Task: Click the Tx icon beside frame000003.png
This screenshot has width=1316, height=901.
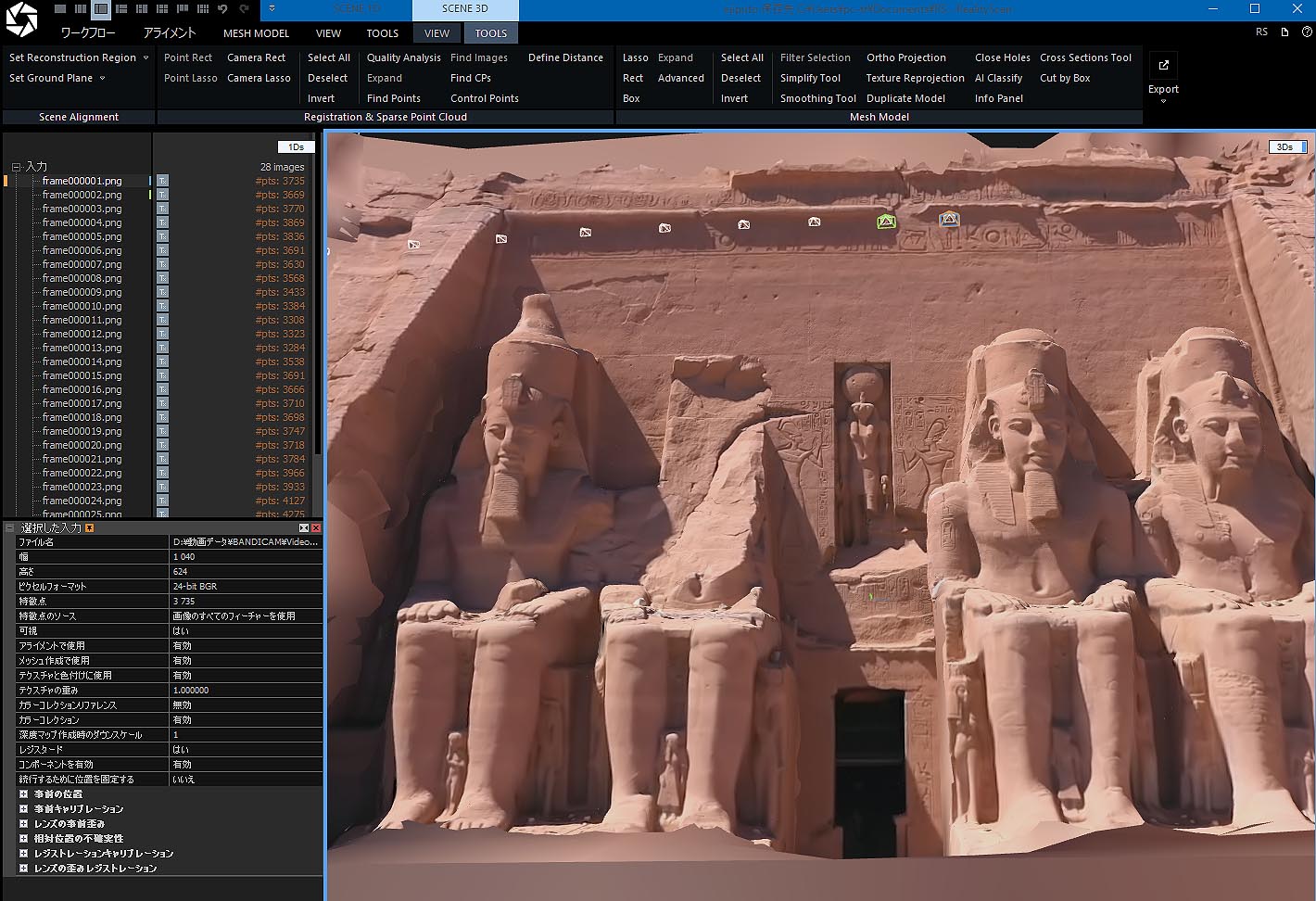Action: [x=162, y=209]
